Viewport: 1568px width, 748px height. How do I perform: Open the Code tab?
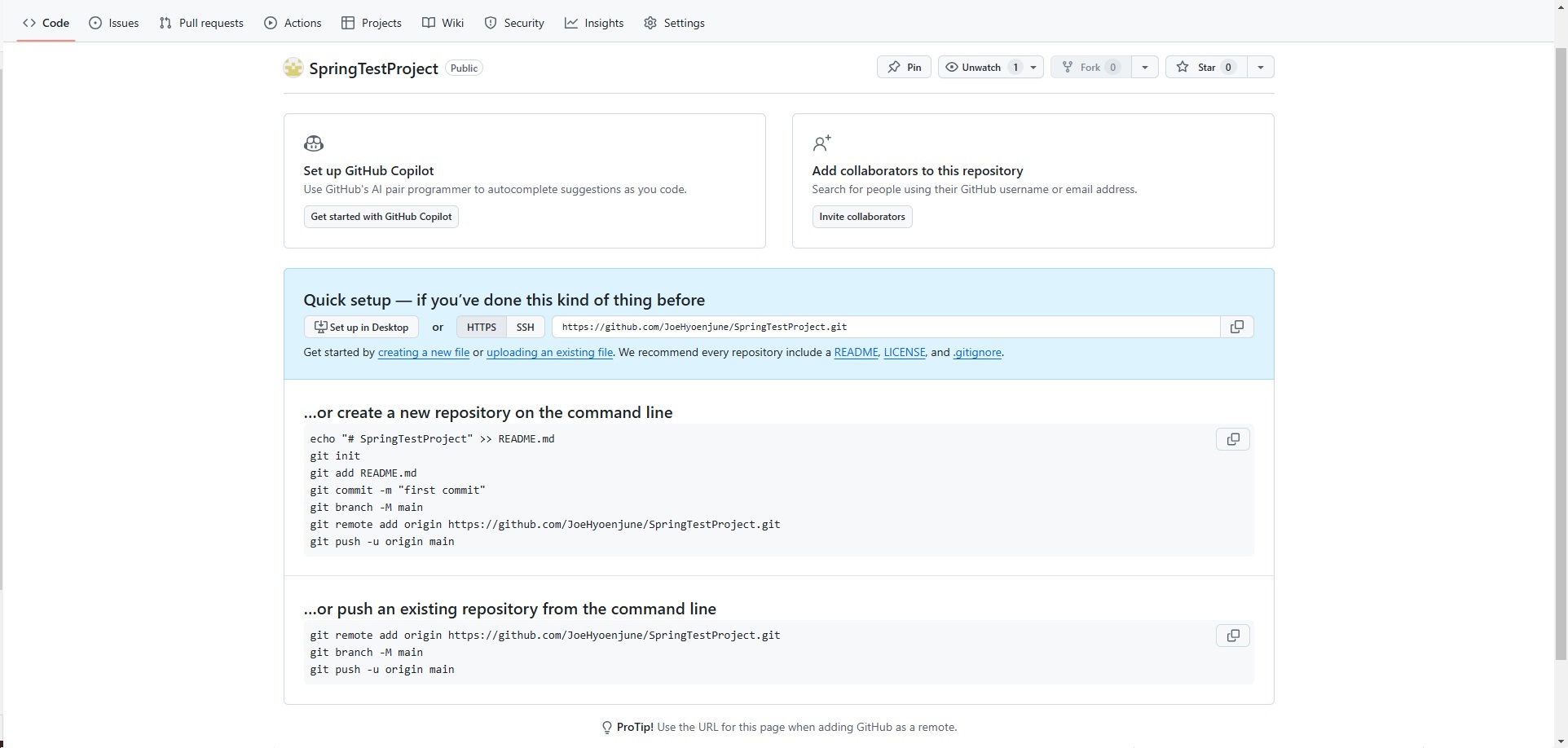click(x=46, y=23)
